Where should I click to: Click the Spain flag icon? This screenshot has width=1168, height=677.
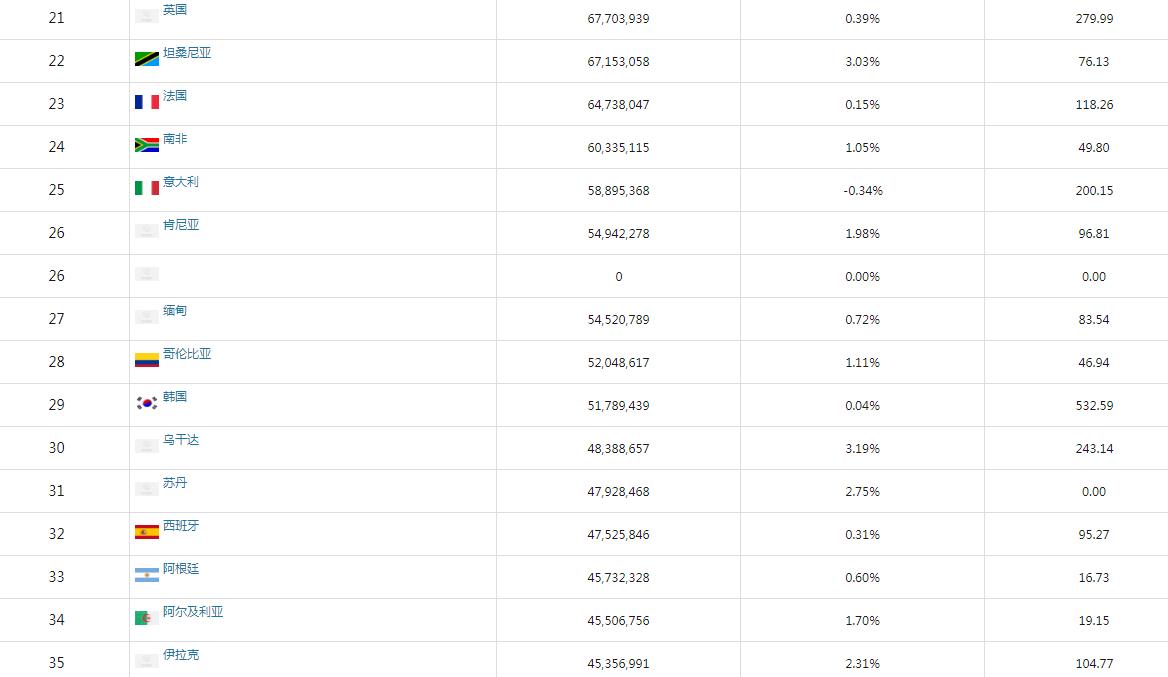pos(147,532)
